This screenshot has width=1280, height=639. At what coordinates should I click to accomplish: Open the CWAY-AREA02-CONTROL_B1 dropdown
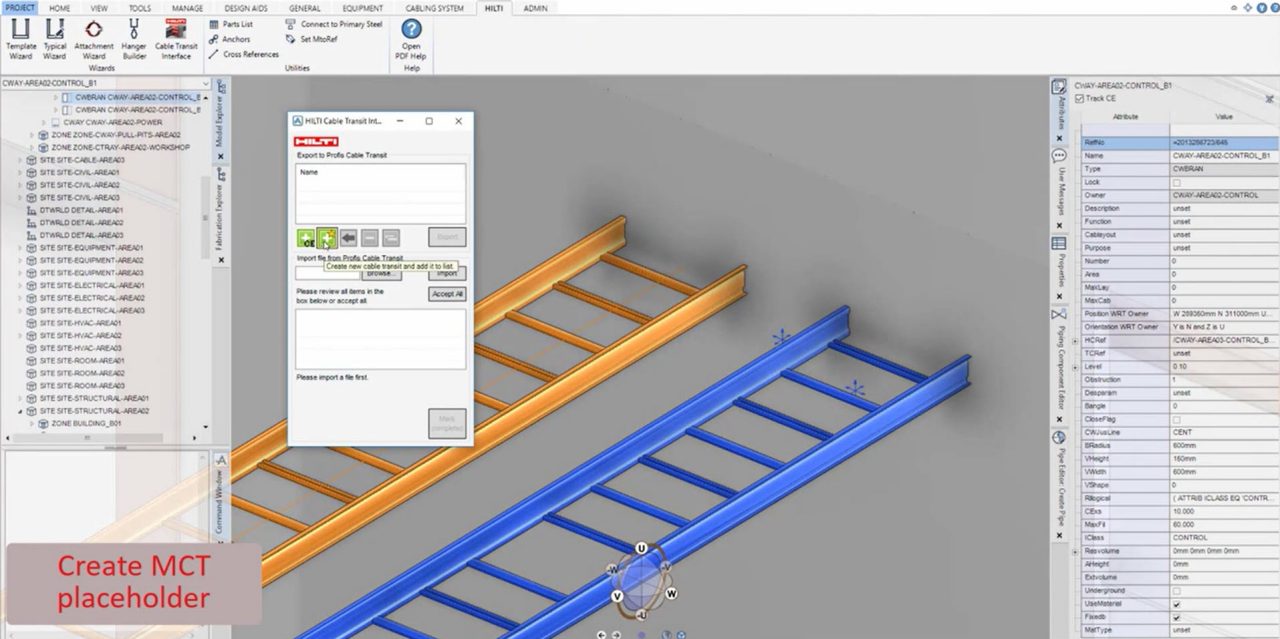click(x=205, y=83)
